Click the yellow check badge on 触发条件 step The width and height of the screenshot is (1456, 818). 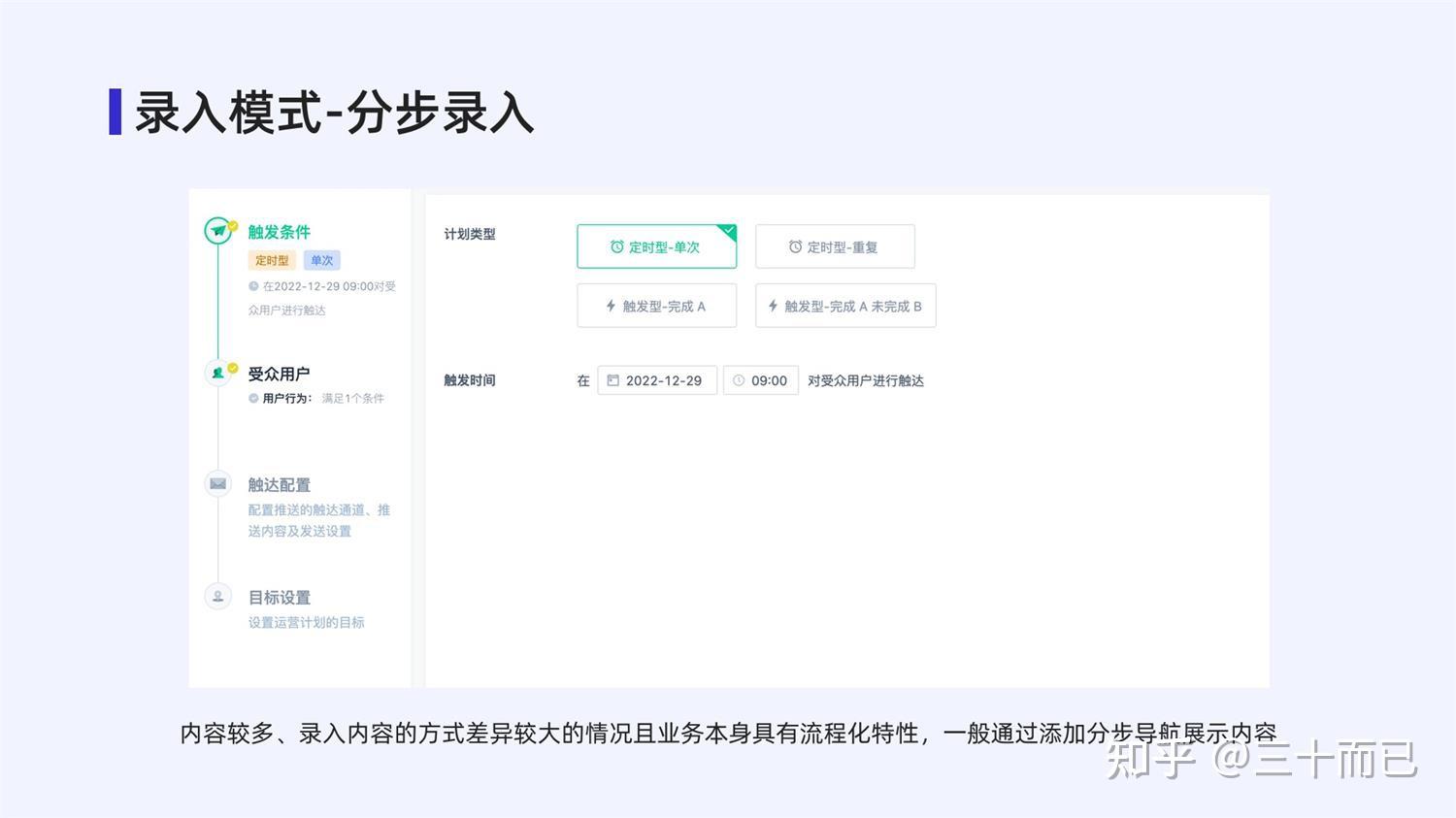point(233,226)
